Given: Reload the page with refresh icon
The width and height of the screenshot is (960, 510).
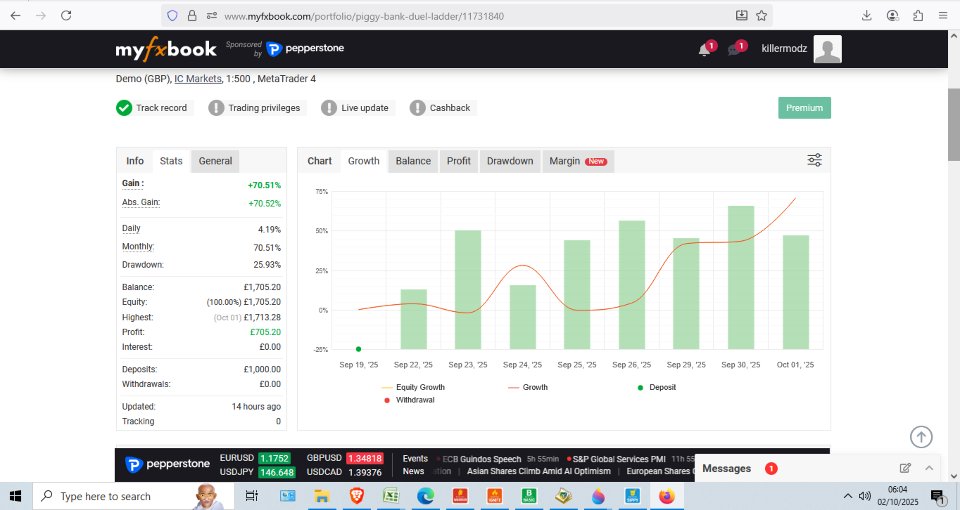Looking at the screenshot, I should pos(66,16).
